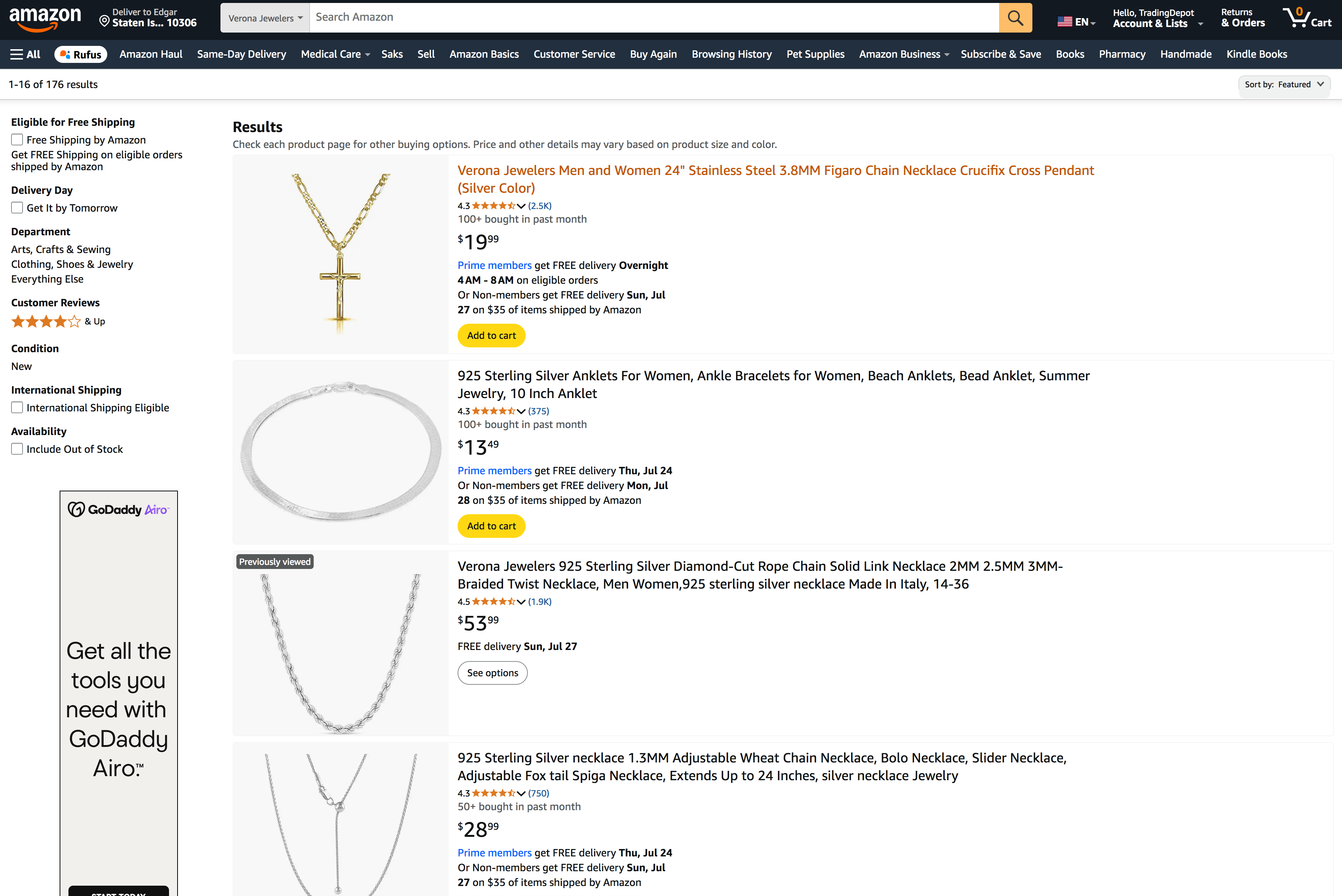Click See options for the rope chain necklace
The width and height of the screenshot is (1342, 896).
pos(492,673)
